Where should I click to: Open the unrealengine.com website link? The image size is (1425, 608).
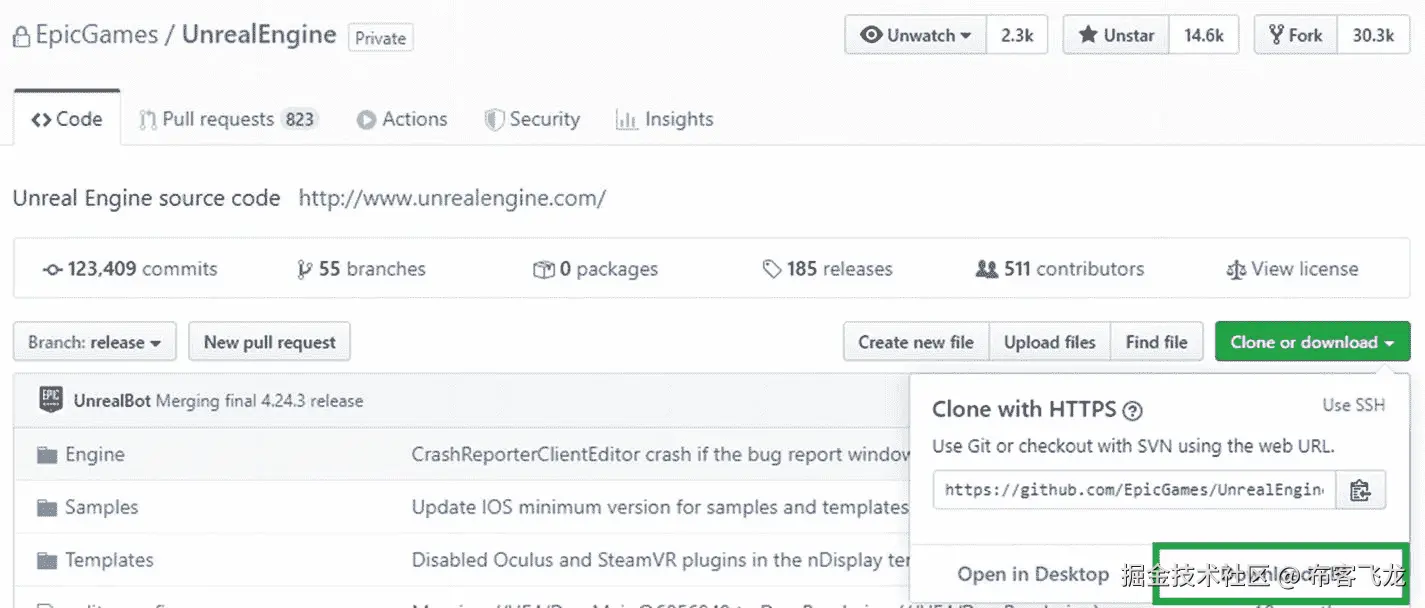(452, 198)
